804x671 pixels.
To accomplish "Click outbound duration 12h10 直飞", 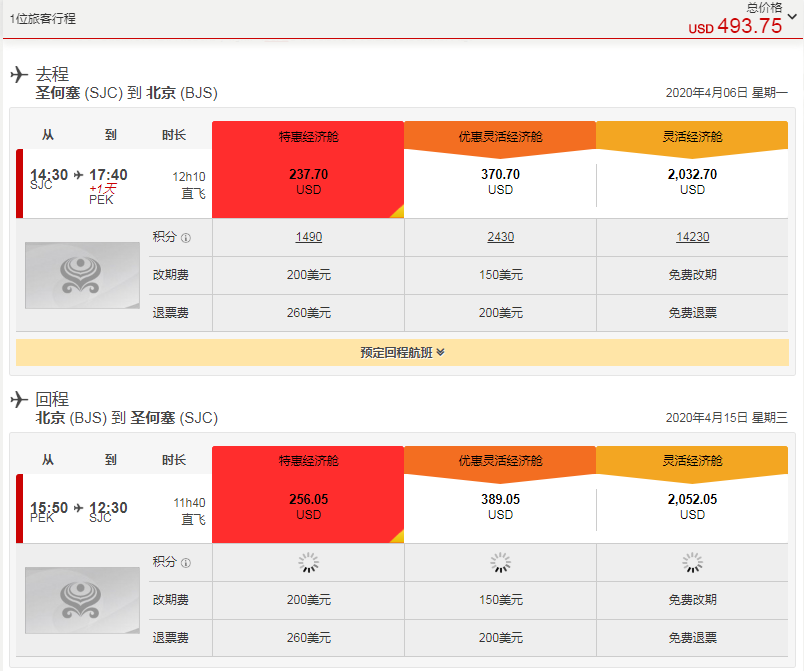I will point(189,185).
